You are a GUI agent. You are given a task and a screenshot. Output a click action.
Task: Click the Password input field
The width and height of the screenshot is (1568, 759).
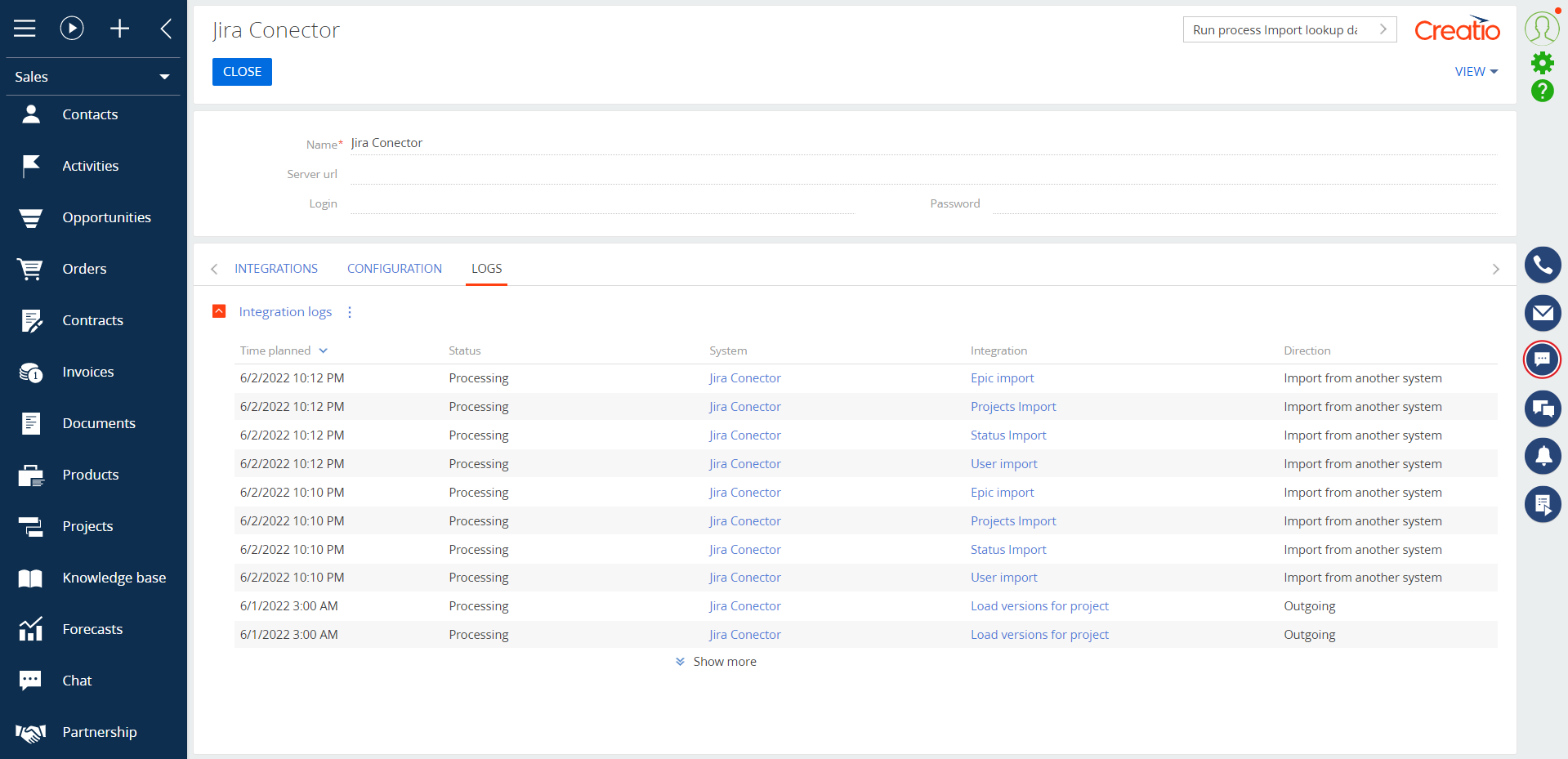click(1244, 203)
